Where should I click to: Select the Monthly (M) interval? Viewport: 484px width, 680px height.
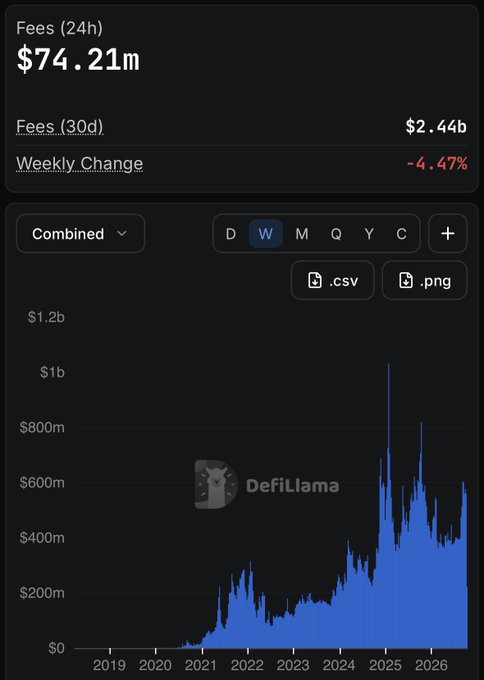point(302,234)
